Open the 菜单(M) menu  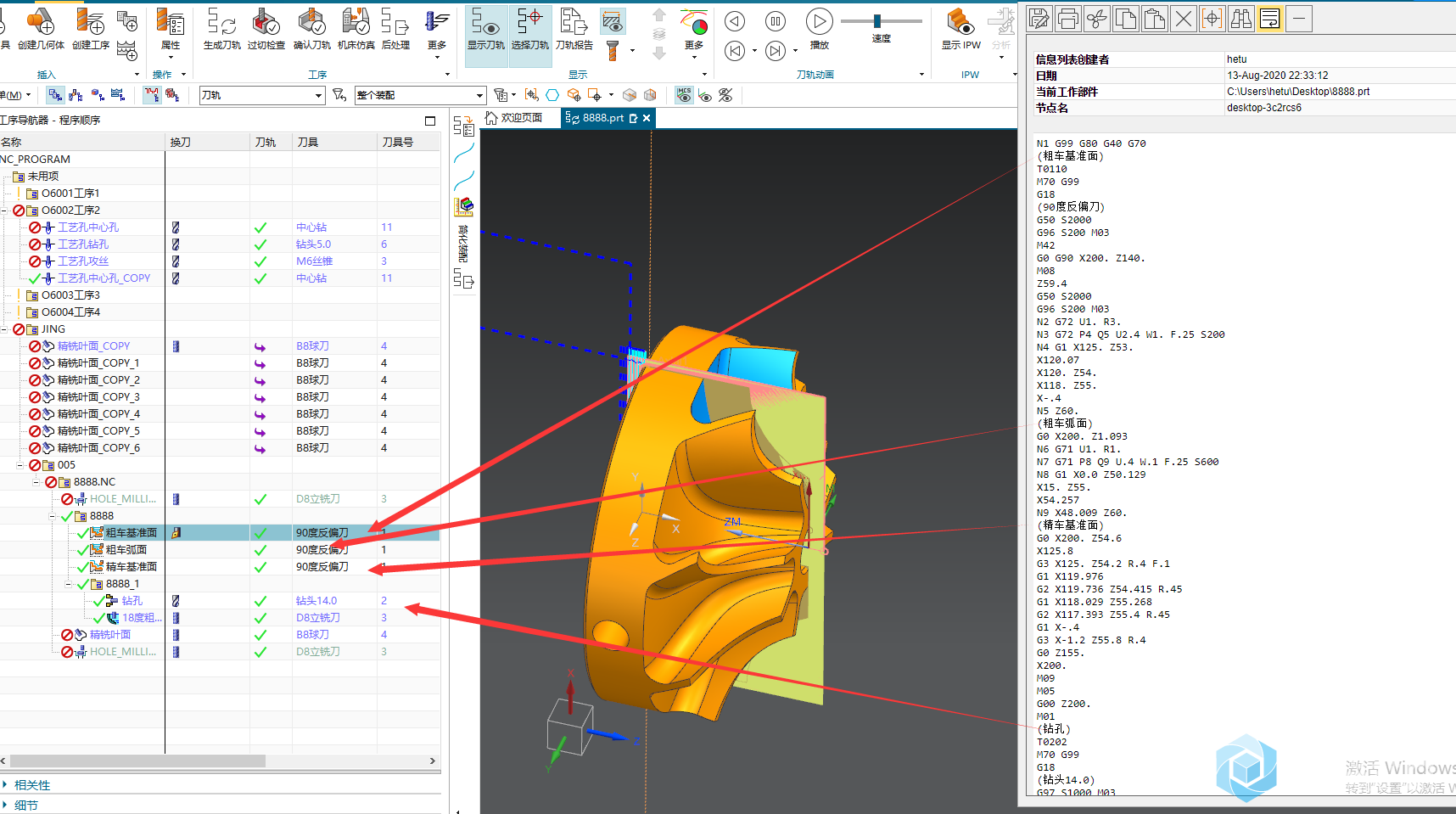pyautogui.click(x=15, y=95)
